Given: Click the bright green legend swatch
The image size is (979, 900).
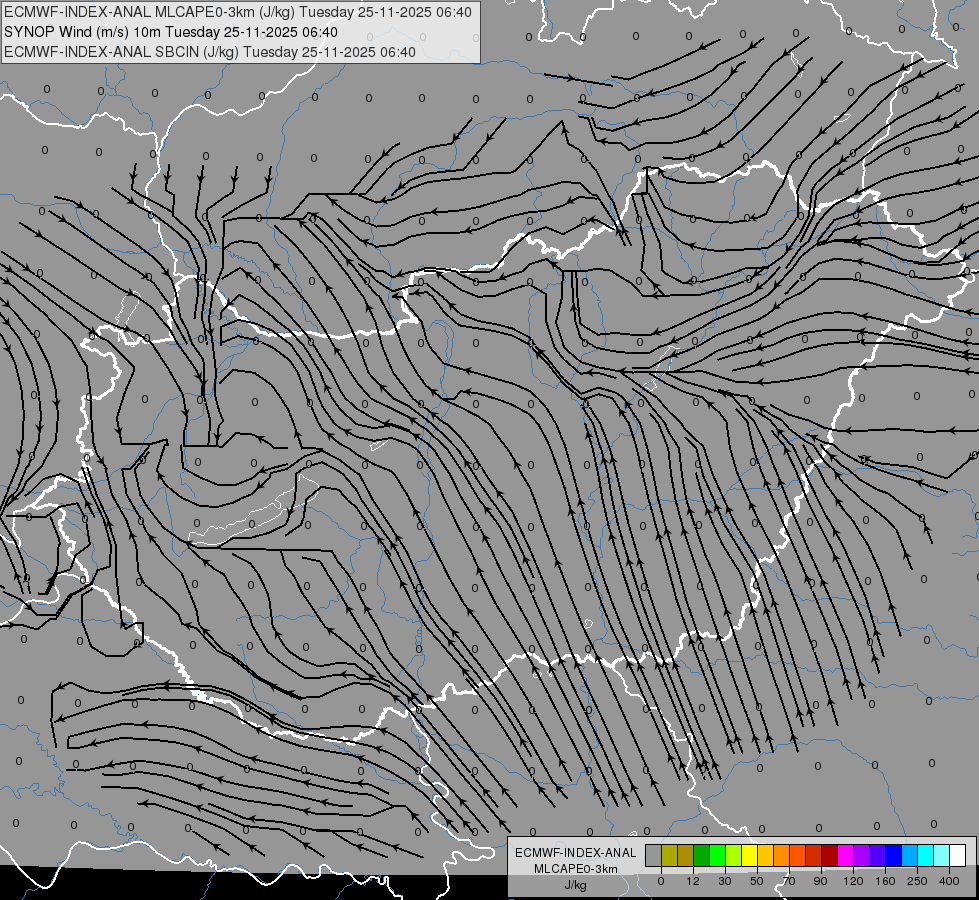Looking at the screenshot, I should (717, 855).
